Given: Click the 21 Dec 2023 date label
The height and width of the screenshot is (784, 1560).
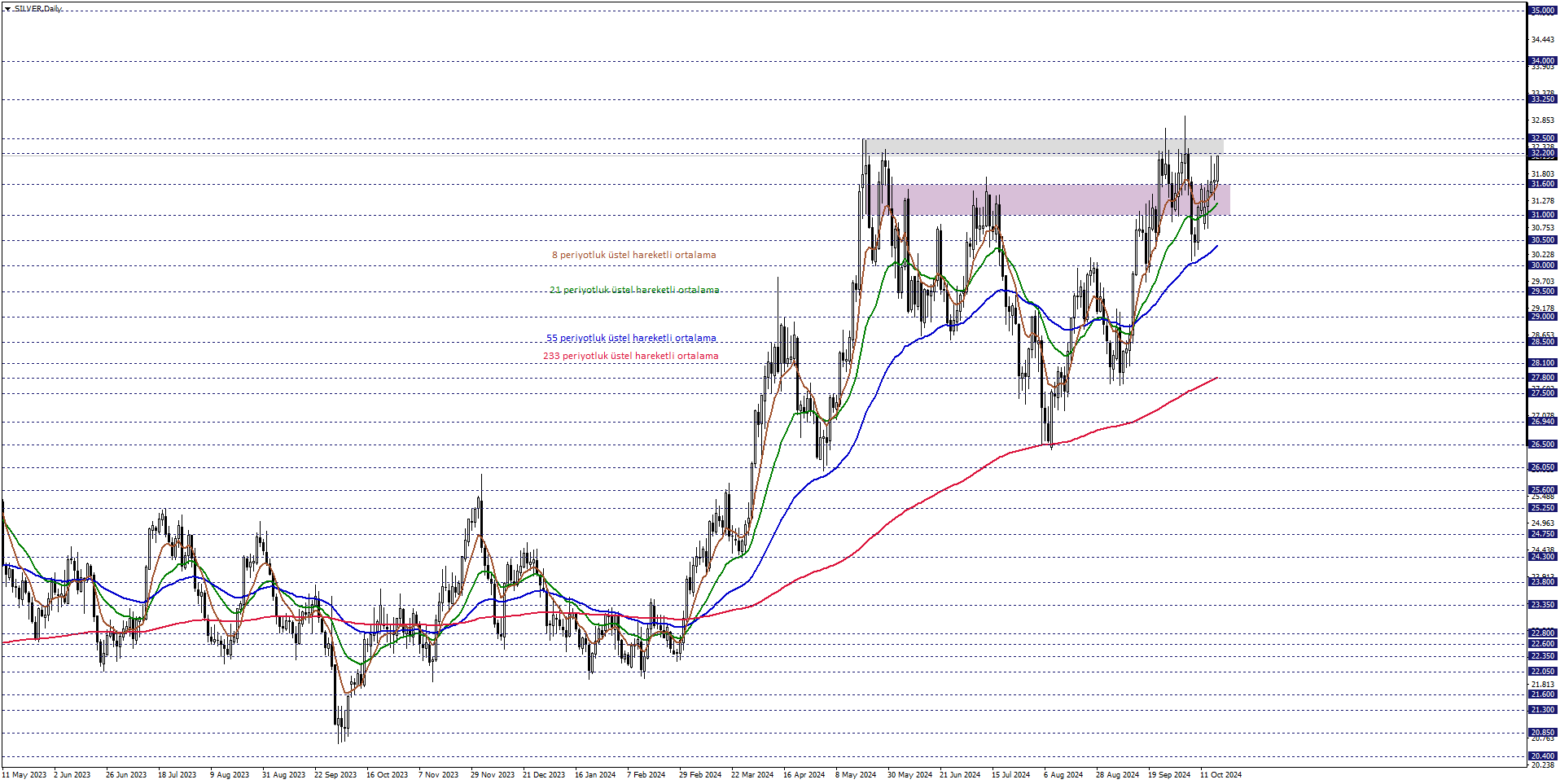Looking at the screenshot, I should click(x=544, y=775).
